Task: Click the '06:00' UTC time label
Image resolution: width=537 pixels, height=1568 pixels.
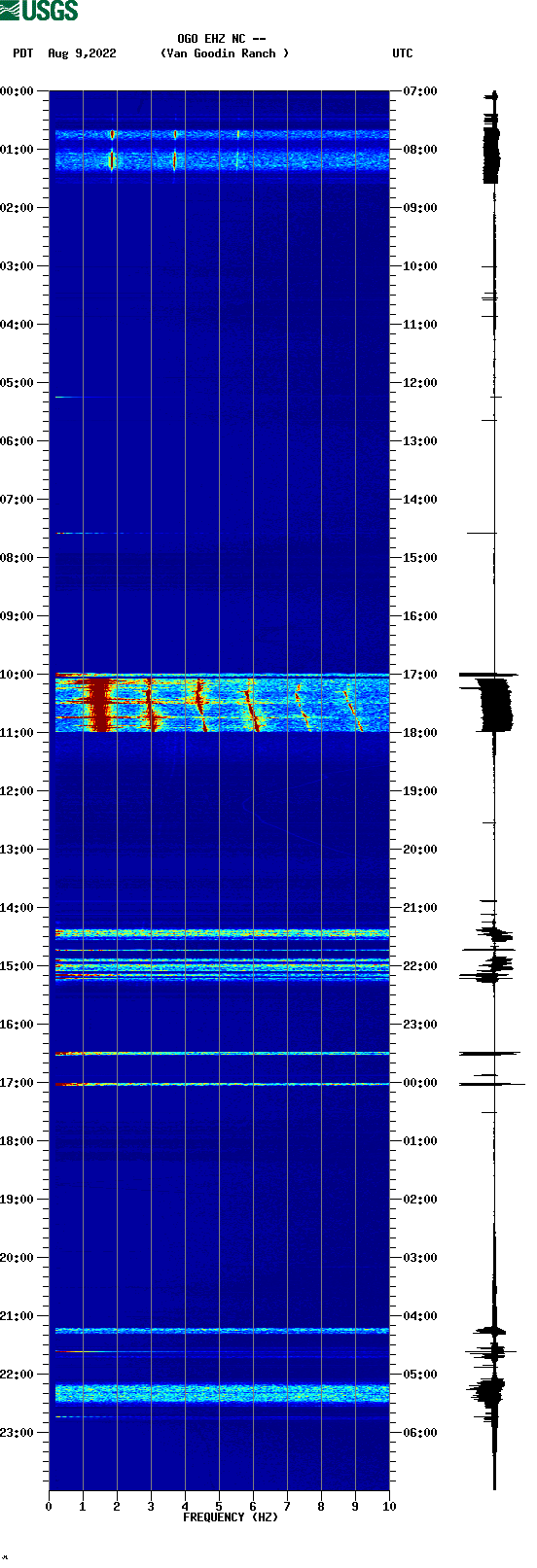Action: click(420, 1433)
